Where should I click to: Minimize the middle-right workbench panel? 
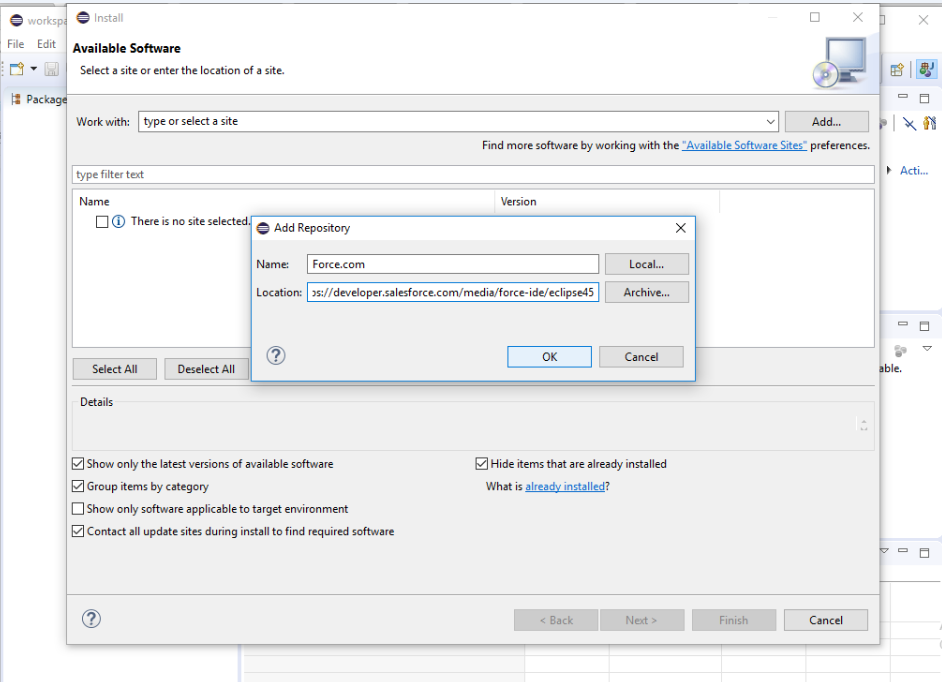pos(902,324)
